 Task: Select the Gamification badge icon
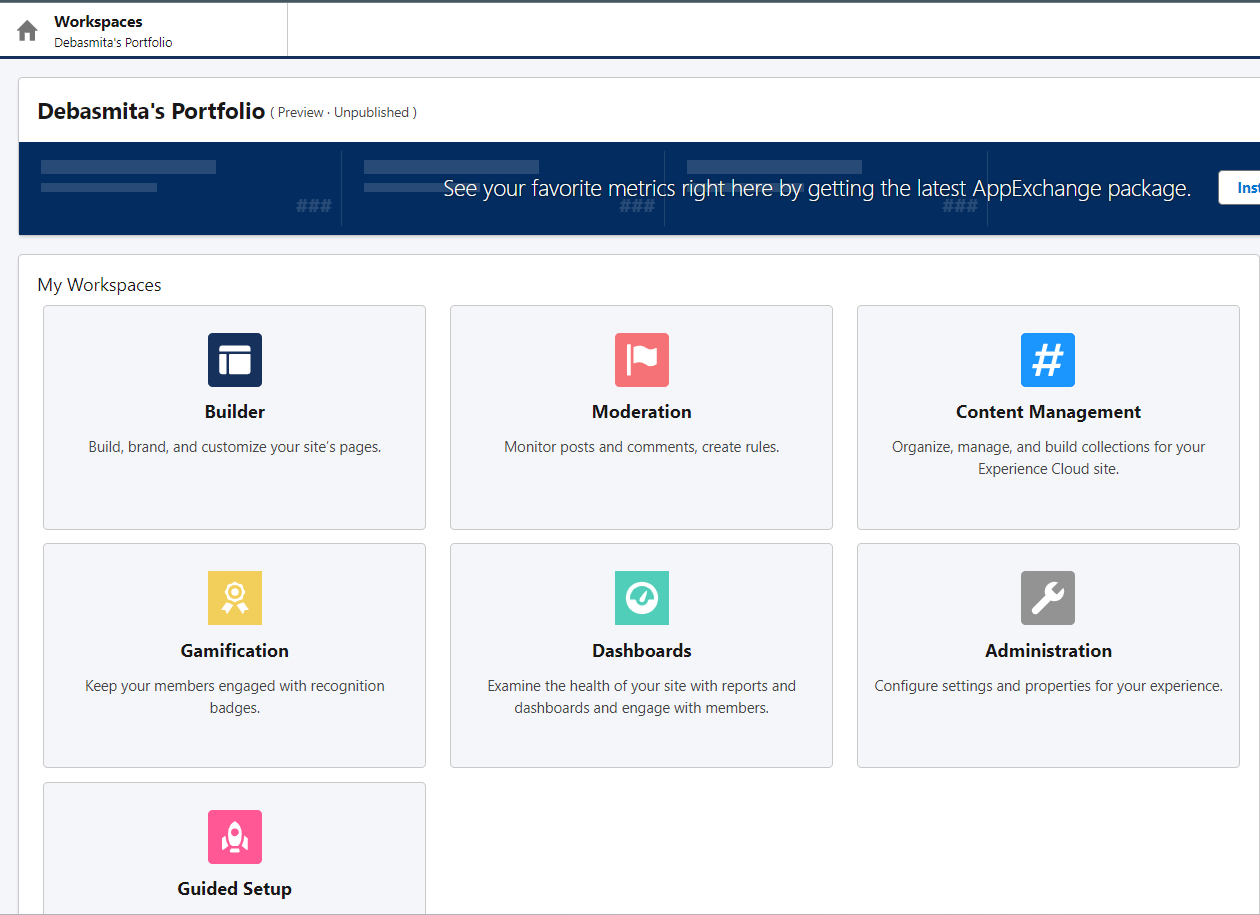pyautogui.click(x=234, y=598)
